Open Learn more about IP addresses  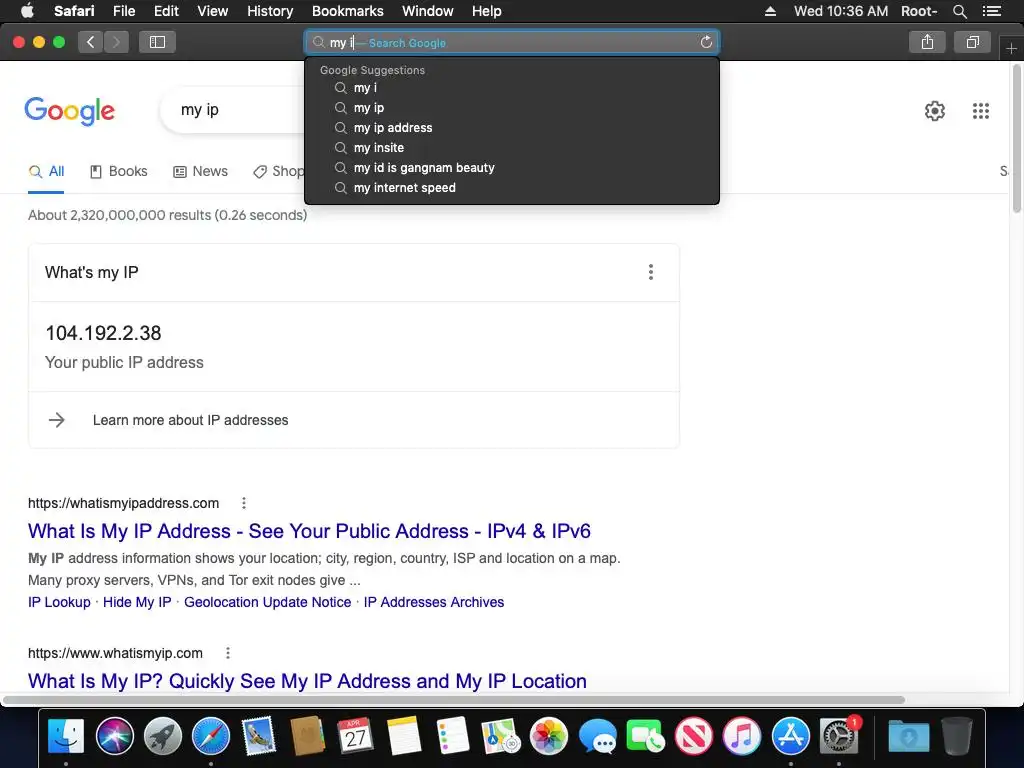[190, 420]
